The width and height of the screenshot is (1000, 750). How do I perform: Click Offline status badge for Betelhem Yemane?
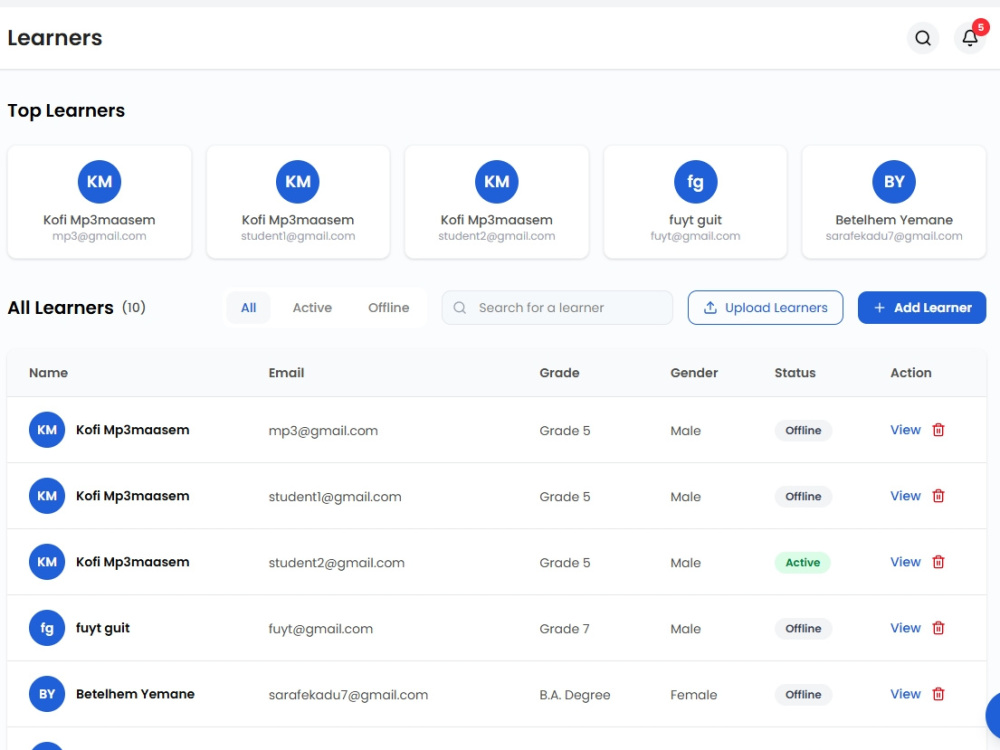(803, 695)
